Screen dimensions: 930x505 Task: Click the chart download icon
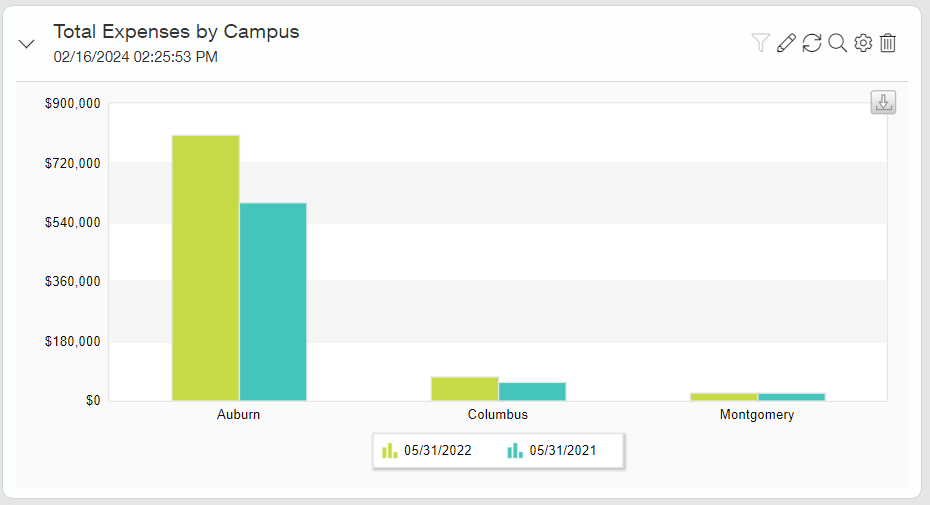coord(883,102)
